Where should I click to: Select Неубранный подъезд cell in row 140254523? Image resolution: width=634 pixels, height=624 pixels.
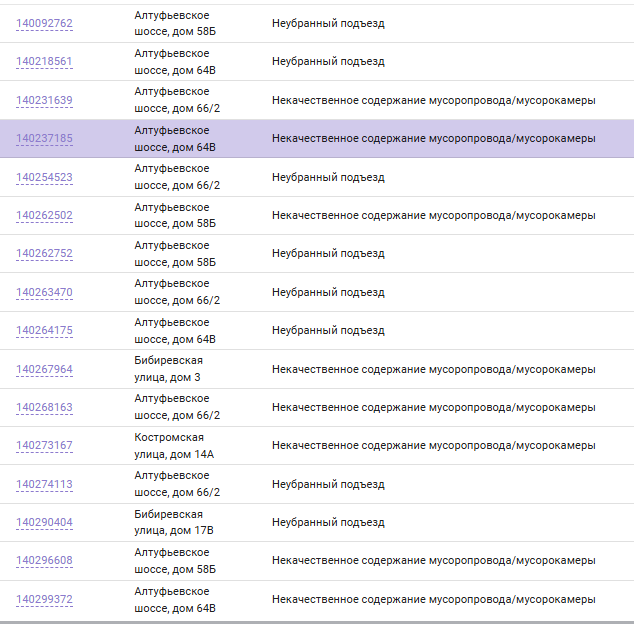[328, 177]
